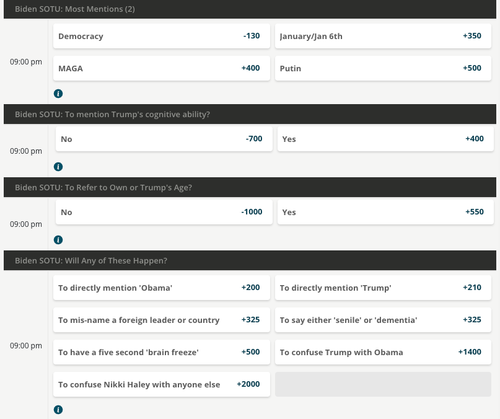Screen dimensions: 500x419
Task: Pick January/Jan 6th at +350
Action: point(383,36)
